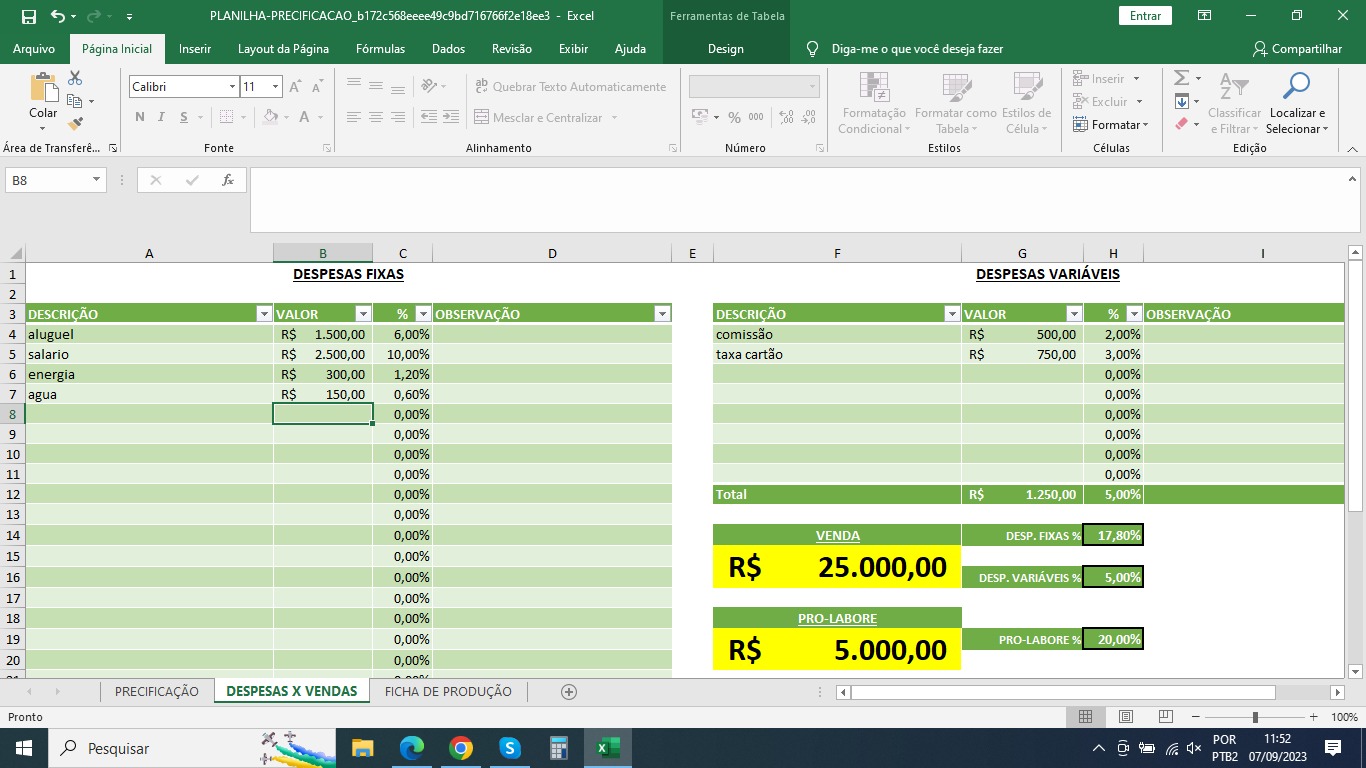Screen dimensions: 1366x768
Task: Open the VALOR filter in Despesas Fixas
Action: coord(362,314)
